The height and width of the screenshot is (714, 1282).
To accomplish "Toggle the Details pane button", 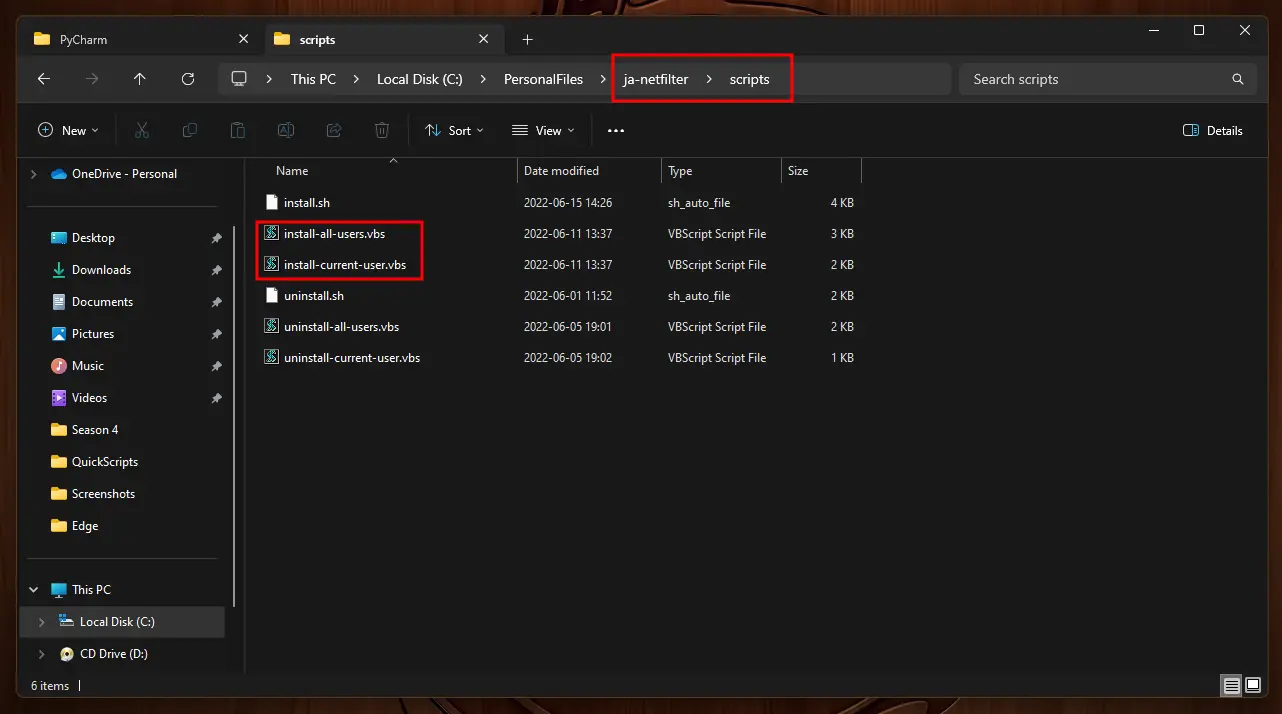I will tap(1211, 130).
